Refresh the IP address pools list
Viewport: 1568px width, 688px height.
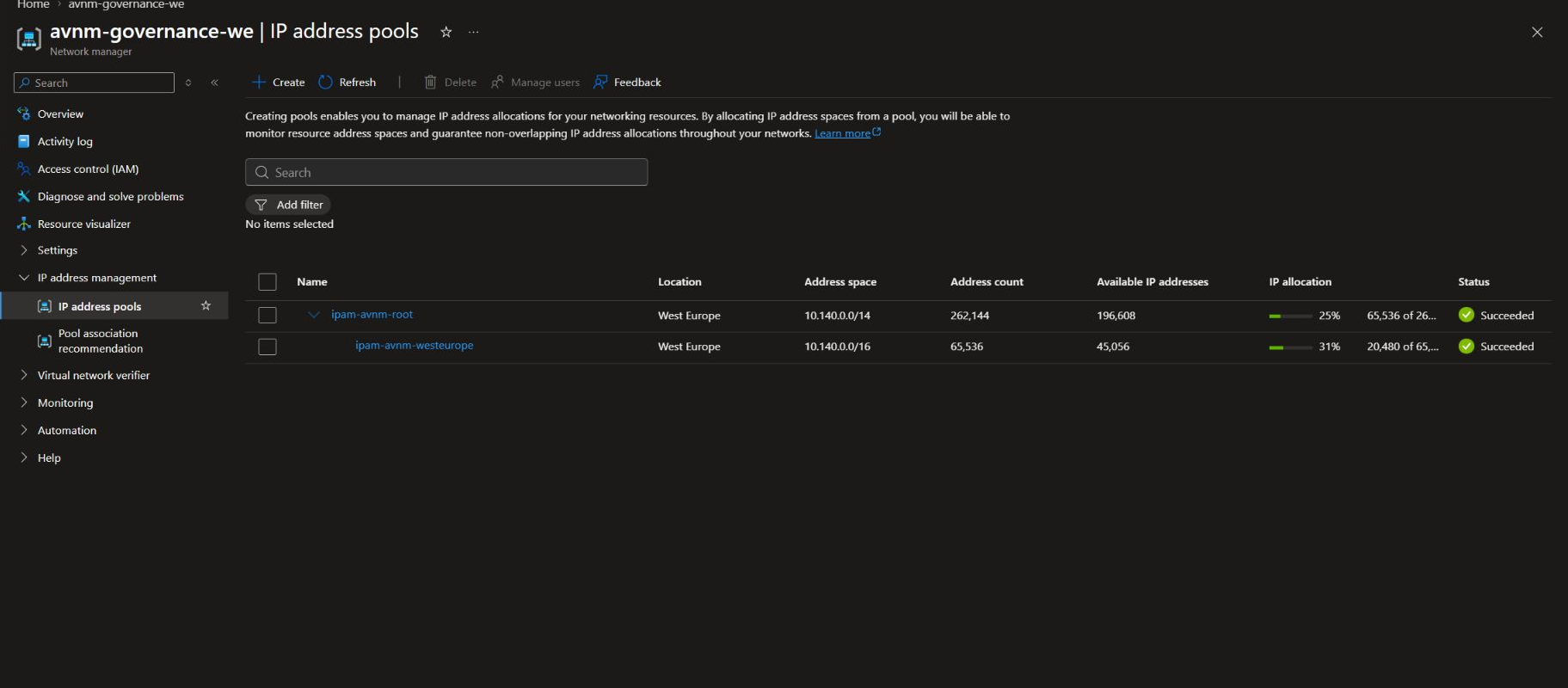347,83
